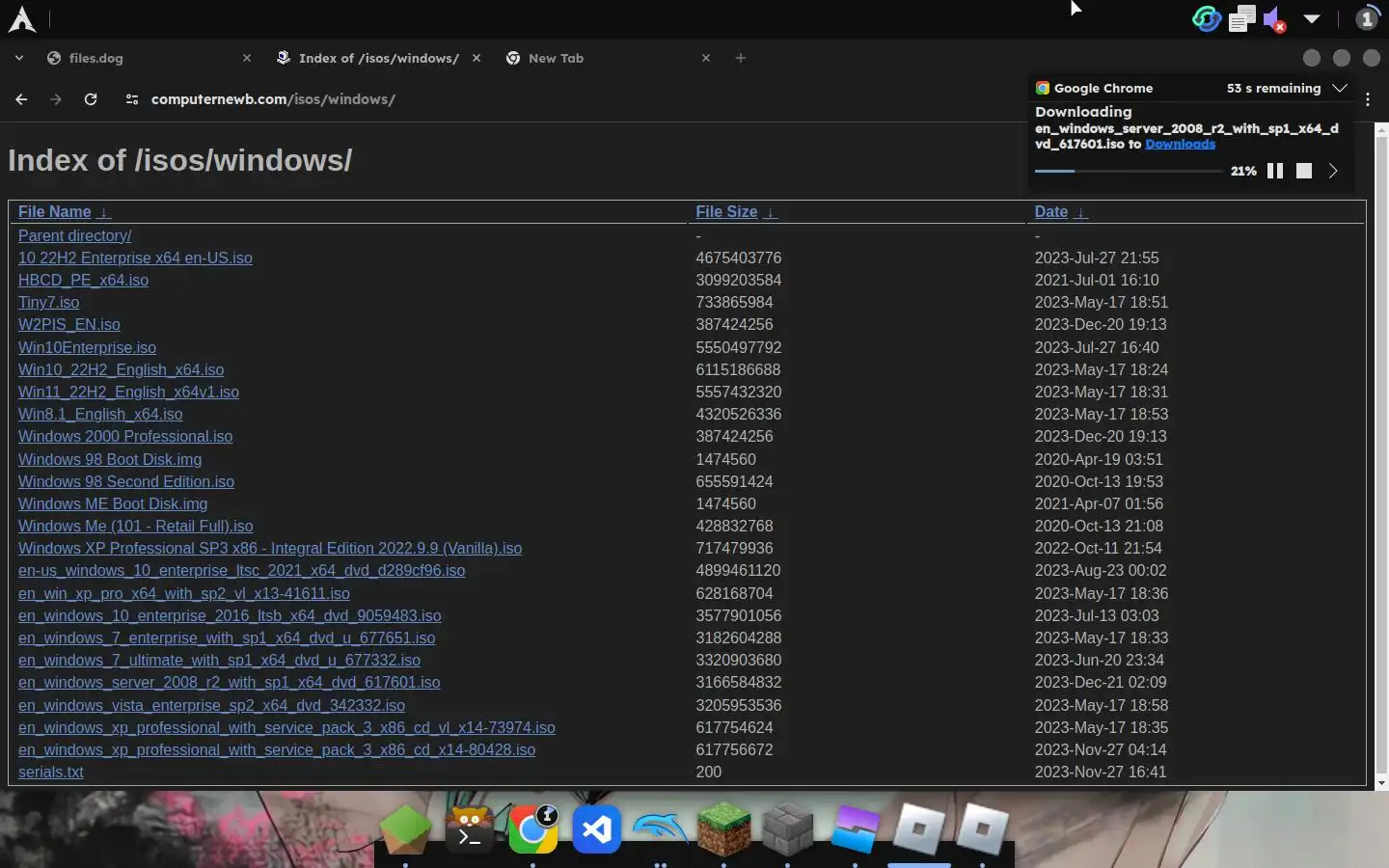Reverse file name order with its arrow

[x=103, y=212]
